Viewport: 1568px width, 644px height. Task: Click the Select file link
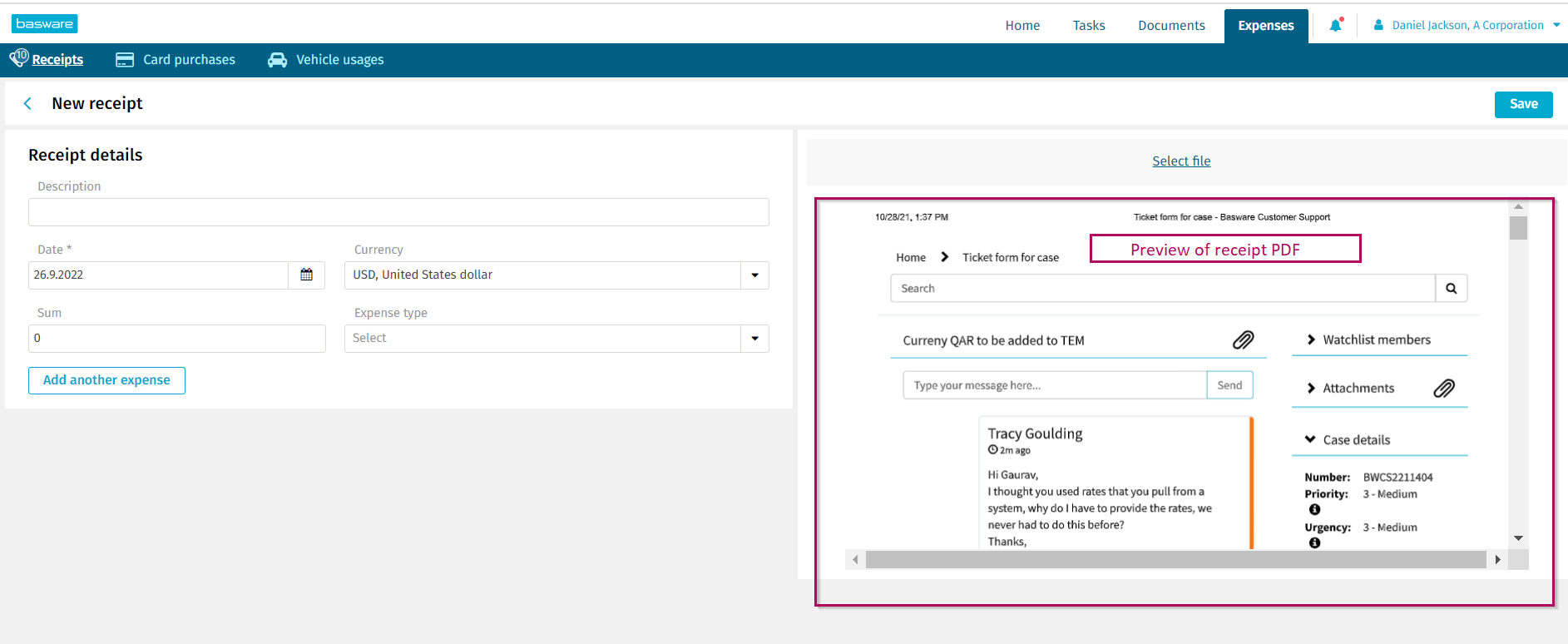pos(1181,161)
